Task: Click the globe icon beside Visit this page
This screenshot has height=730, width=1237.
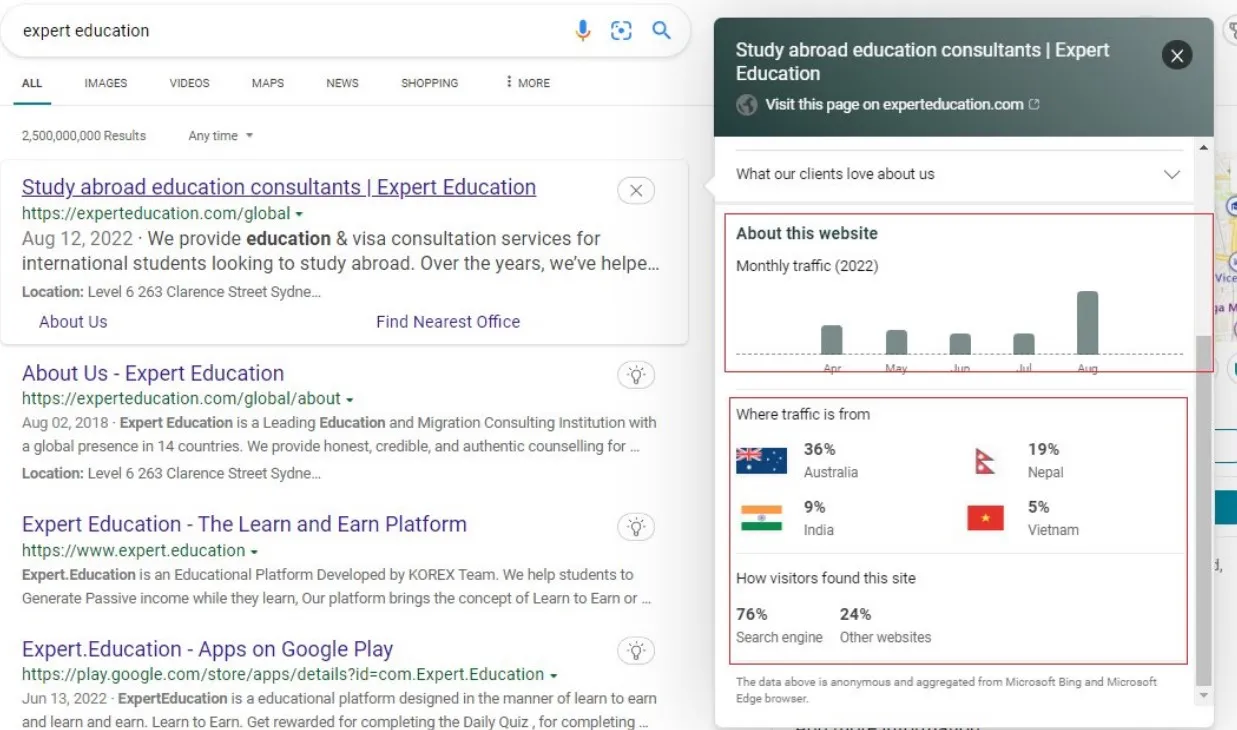Action: coord(747,105)
